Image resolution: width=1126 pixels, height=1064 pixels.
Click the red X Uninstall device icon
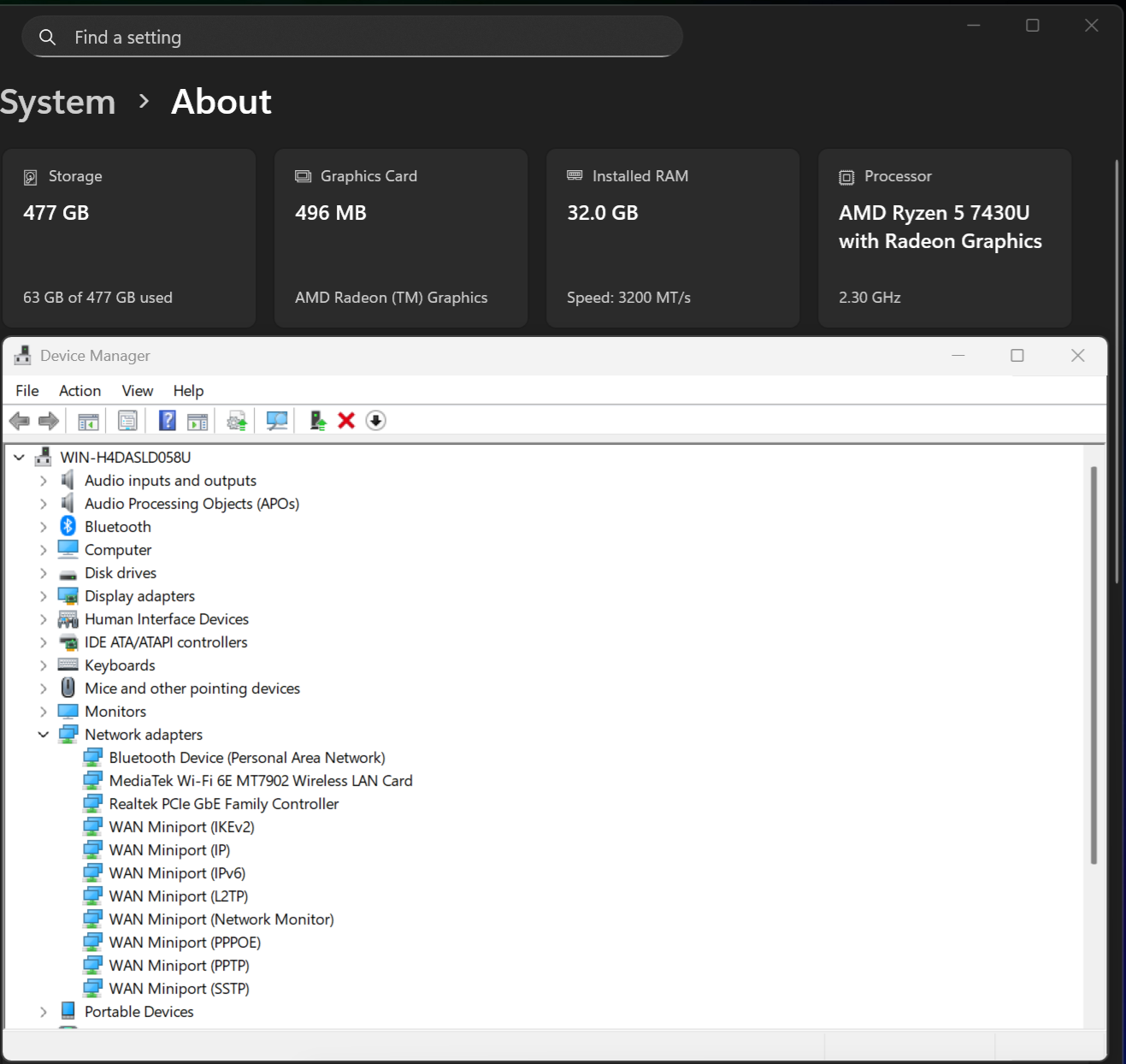click(346, 421)
